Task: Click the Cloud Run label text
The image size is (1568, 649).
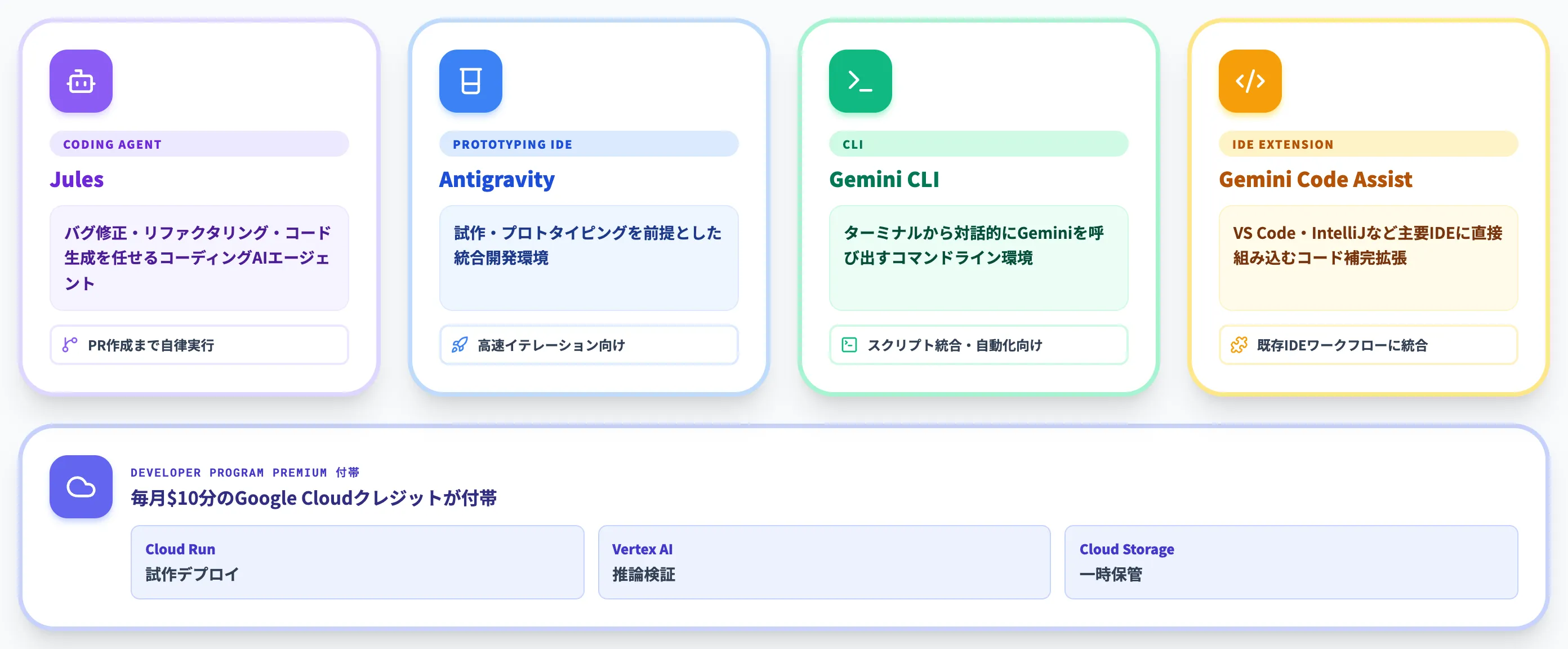Action: point(180,549)
